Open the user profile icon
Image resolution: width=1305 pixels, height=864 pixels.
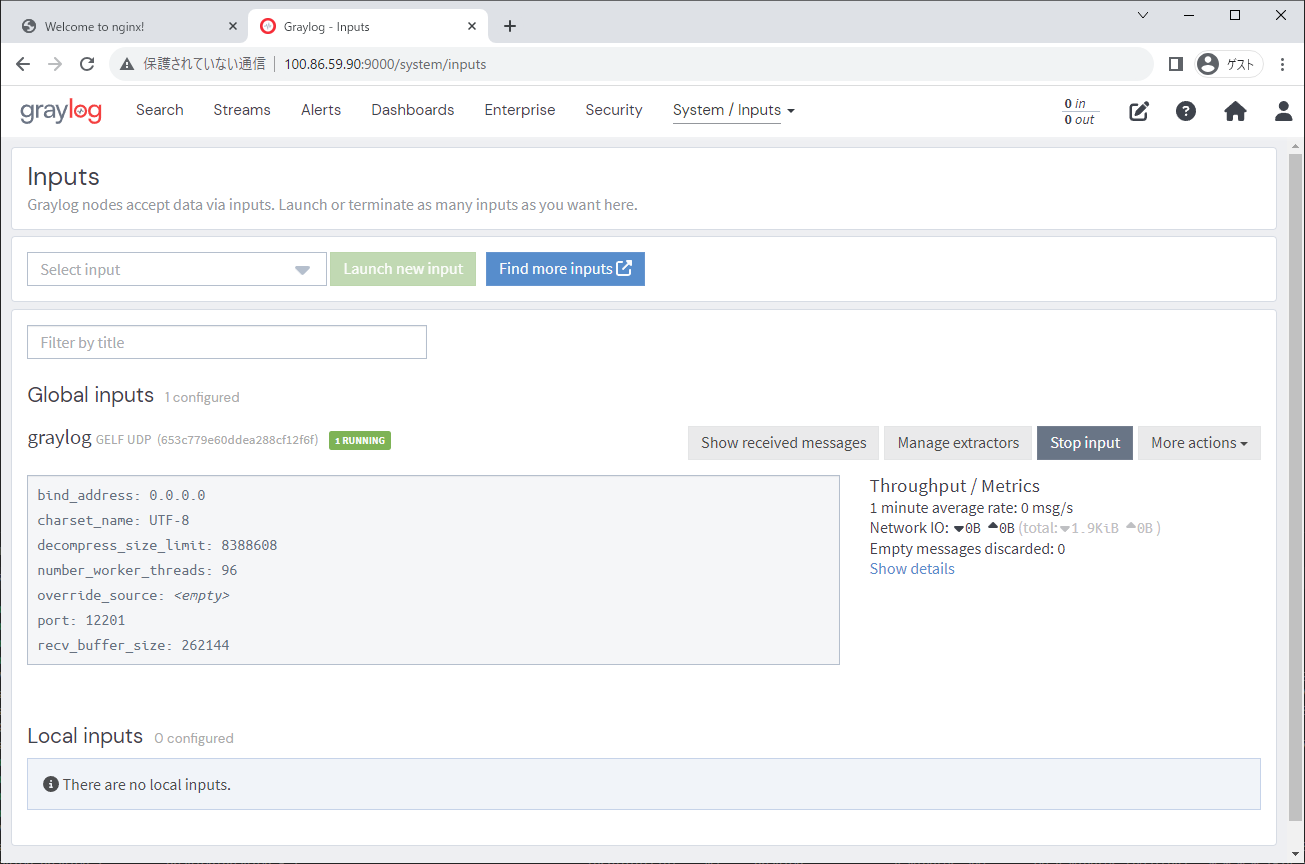[1283, 111]
